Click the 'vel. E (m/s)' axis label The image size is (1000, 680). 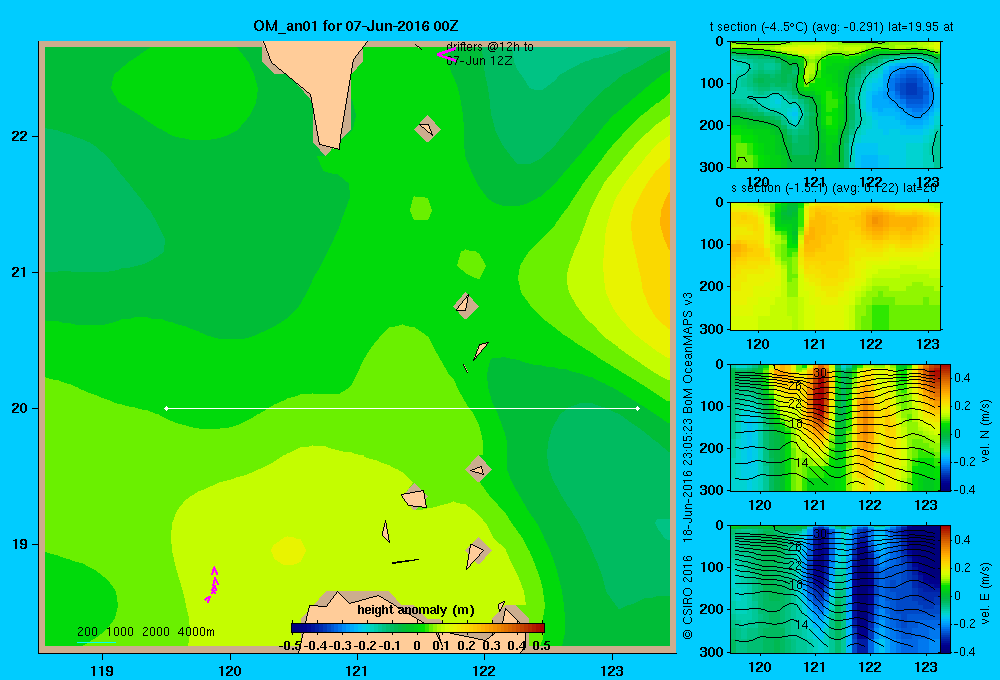click(x=986, y=593)
